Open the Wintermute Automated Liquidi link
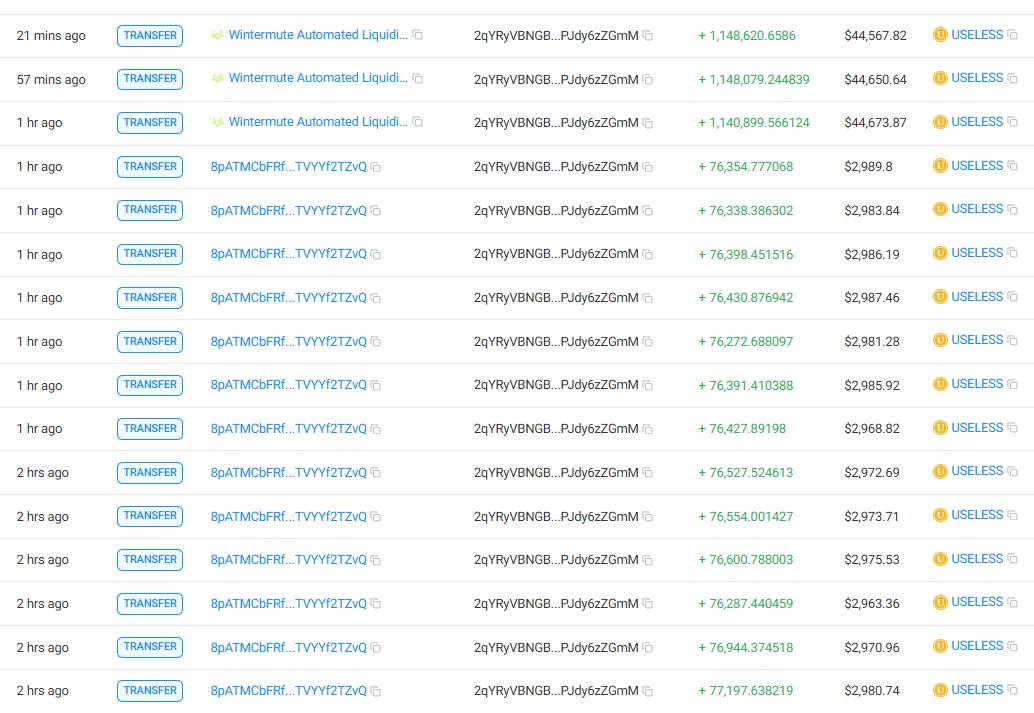1034x713 pixels. tap(317, 34)
